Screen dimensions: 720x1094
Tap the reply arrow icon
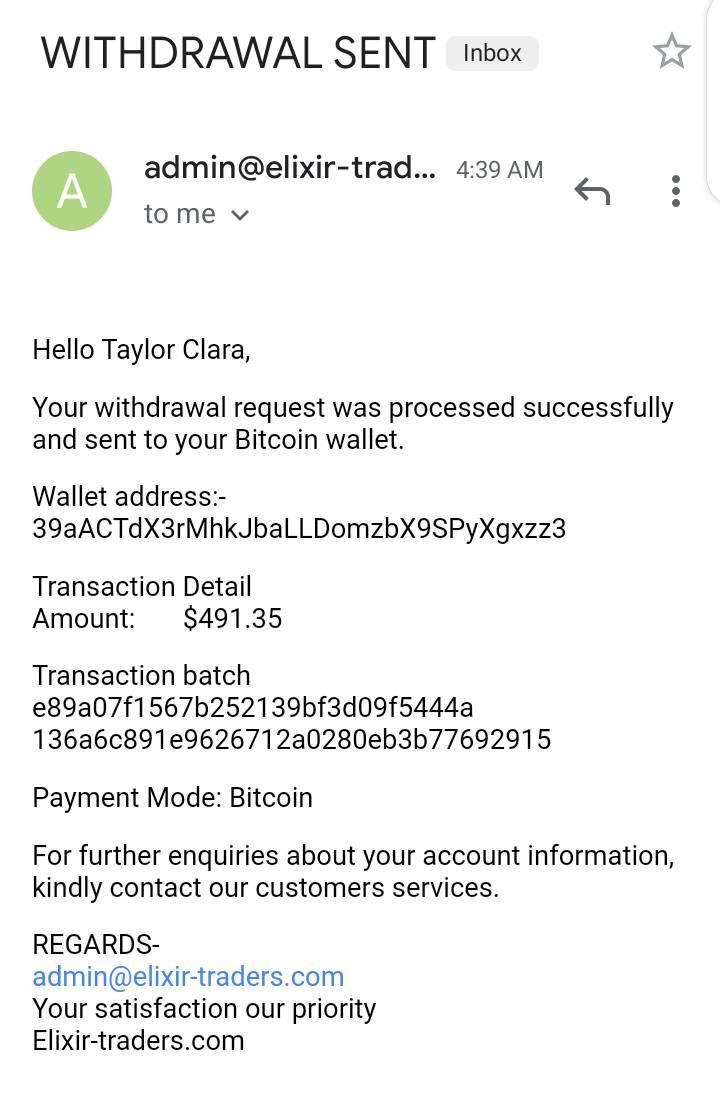(592, 190)
